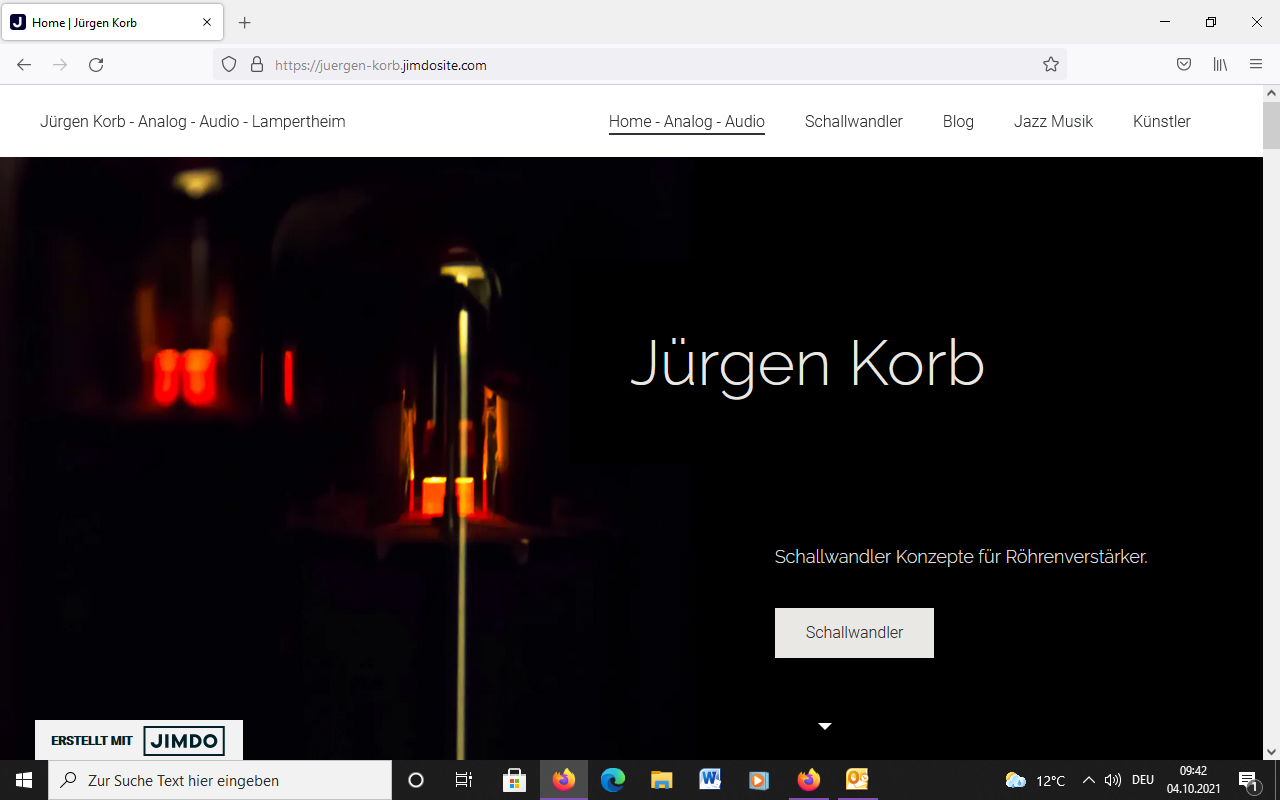Click the tracking protection shield icon

[x=229, y=65]
